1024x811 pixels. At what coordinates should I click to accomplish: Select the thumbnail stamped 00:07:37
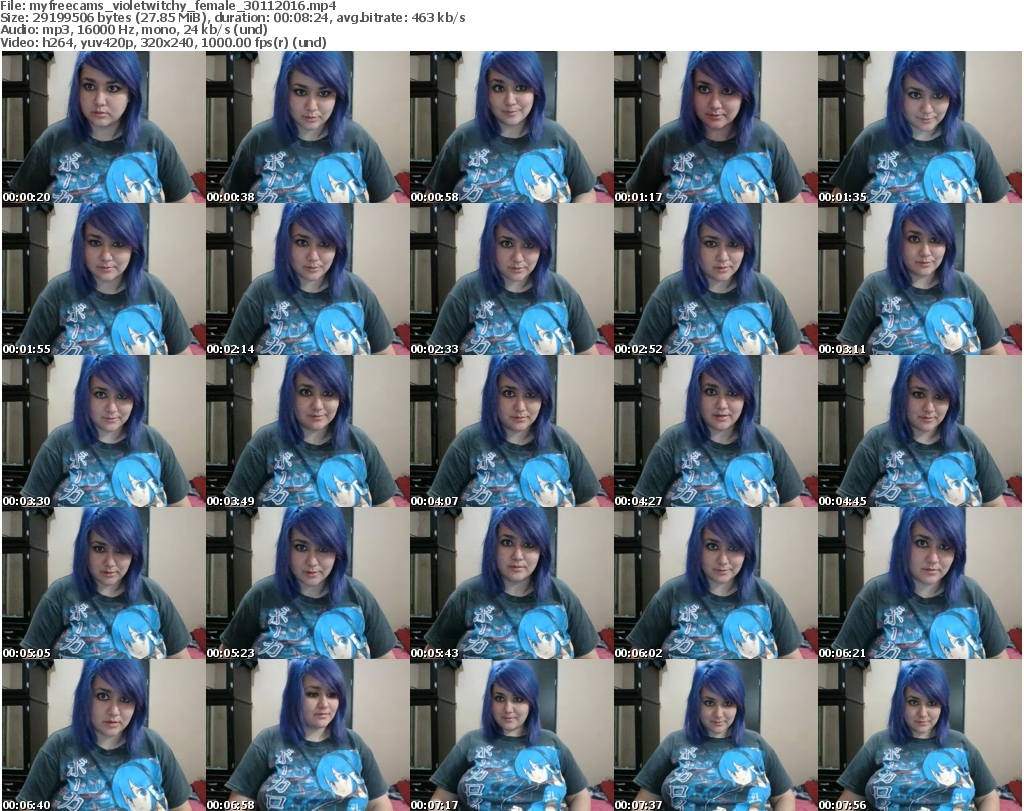tap(715, 735)
